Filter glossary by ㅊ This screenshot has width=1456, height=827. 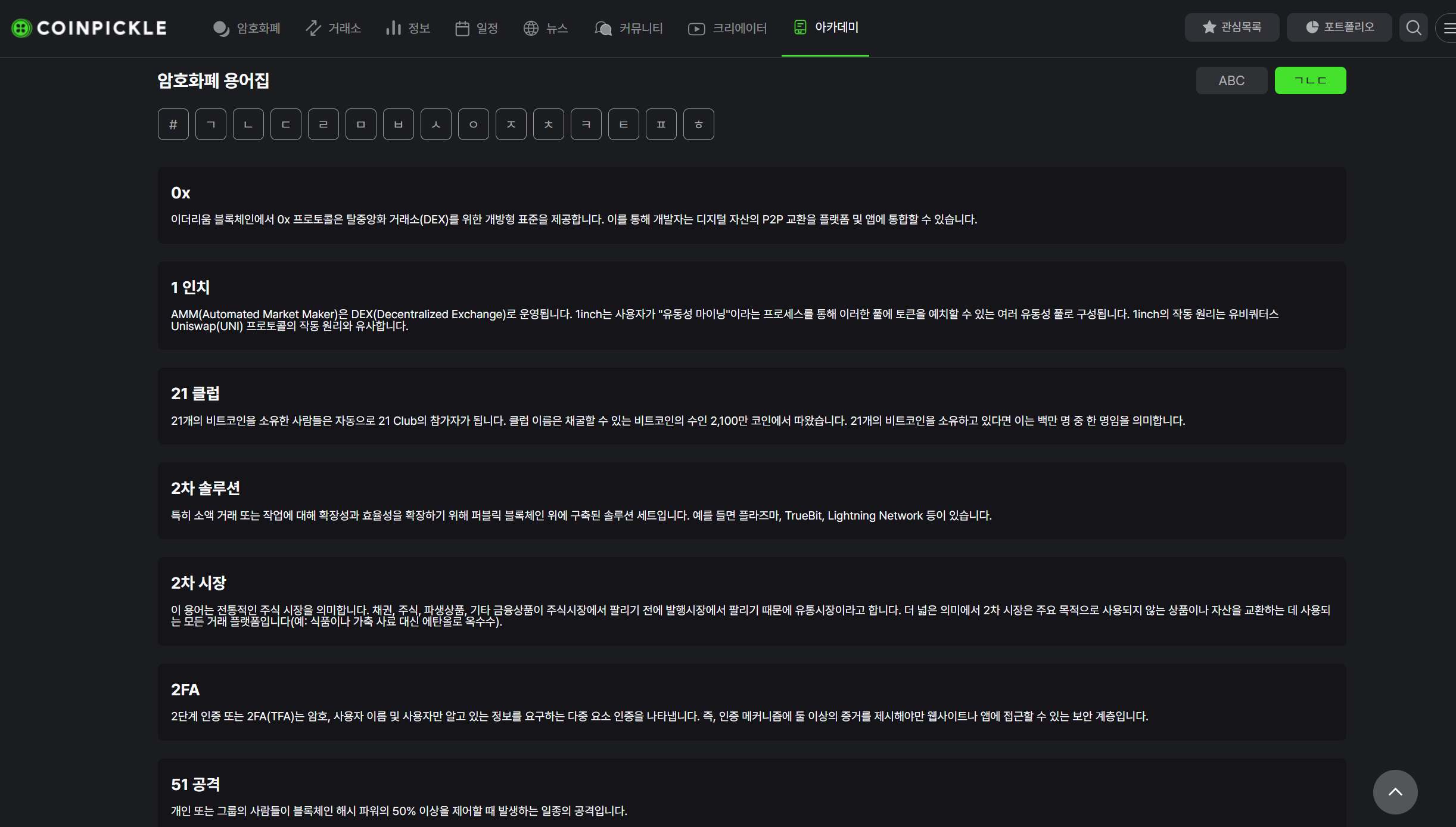549,124
